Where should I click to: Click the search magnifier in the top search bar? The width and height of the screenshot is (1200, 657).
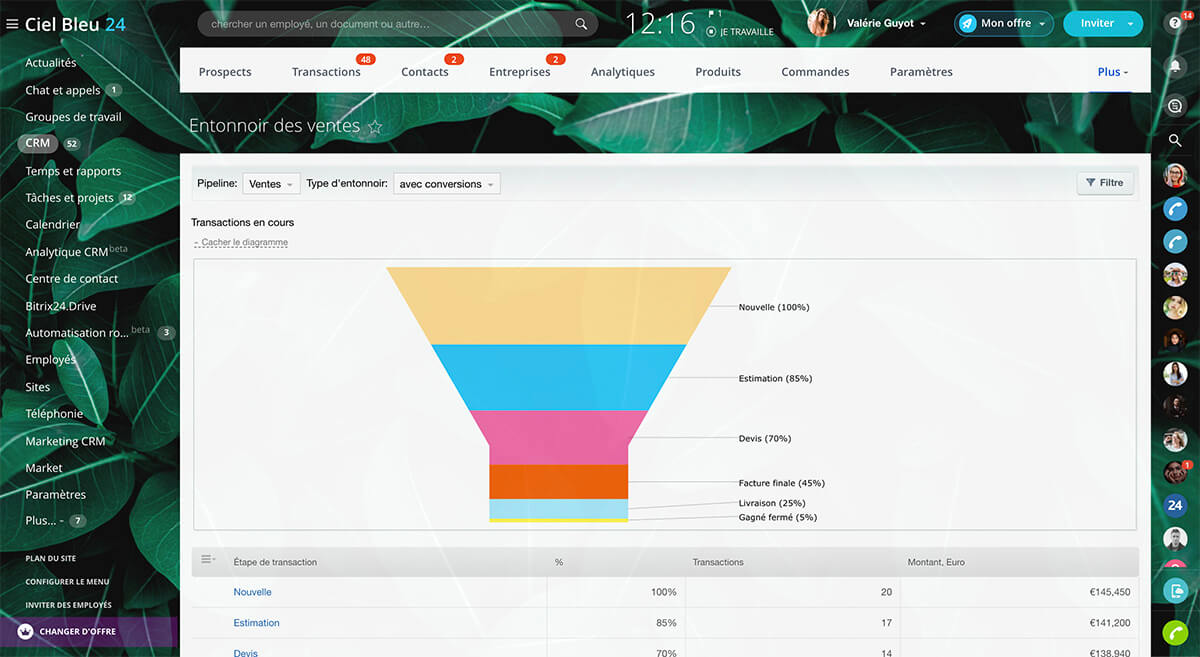[581, 24]
